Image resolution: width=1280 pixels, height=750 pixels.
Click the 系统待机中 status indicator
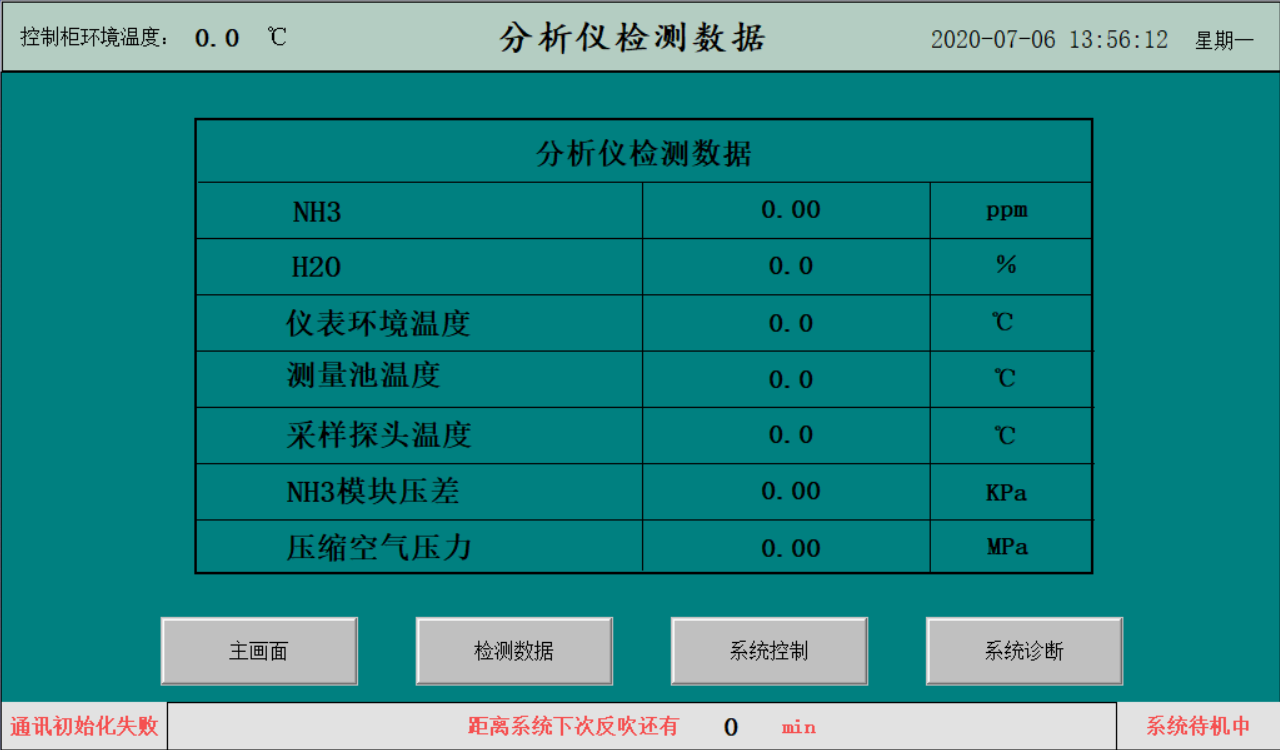1198,727
